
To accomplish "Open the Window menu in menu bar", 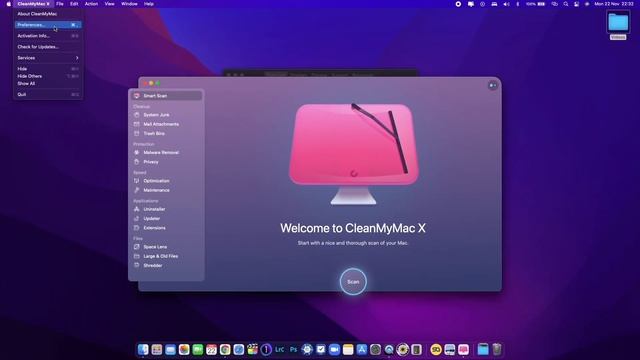I will click(x=129, y=4).
